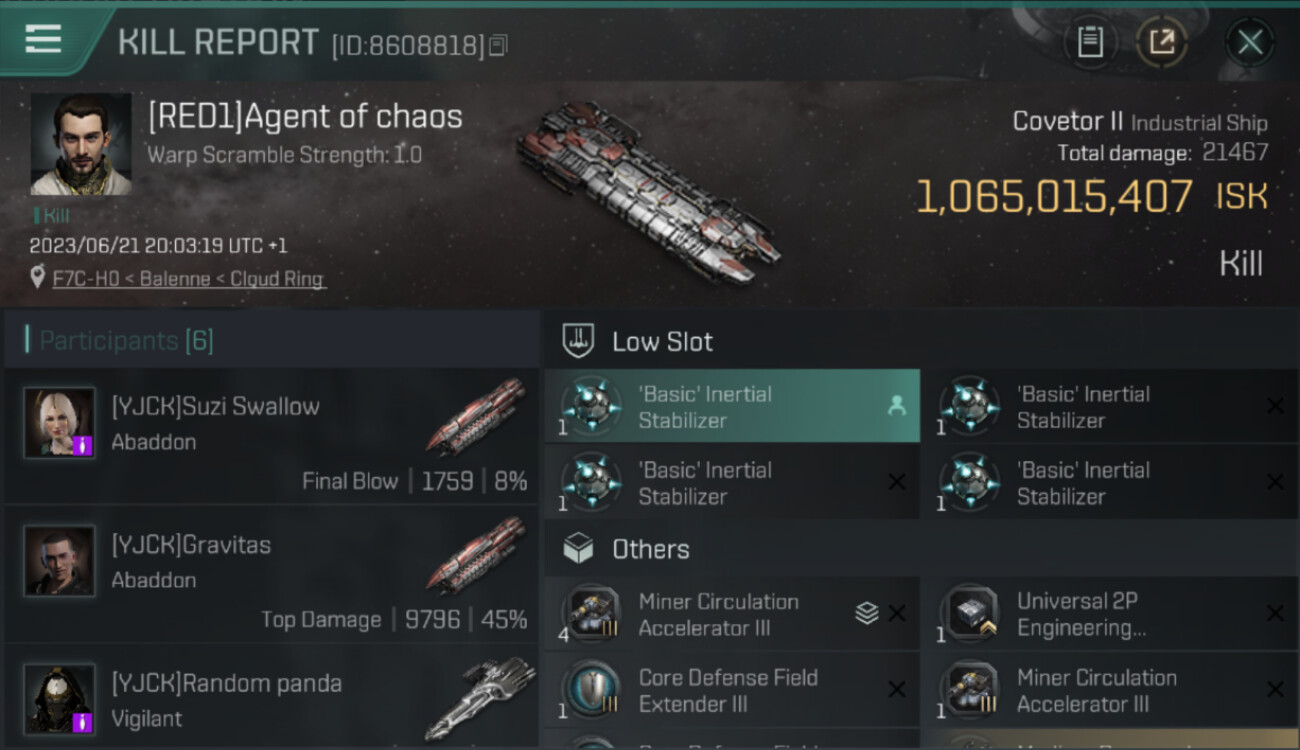The height and width of the screenshot is (750, 1300).
Task: Share the kill report externally
Action: (x=1161, y=42)
